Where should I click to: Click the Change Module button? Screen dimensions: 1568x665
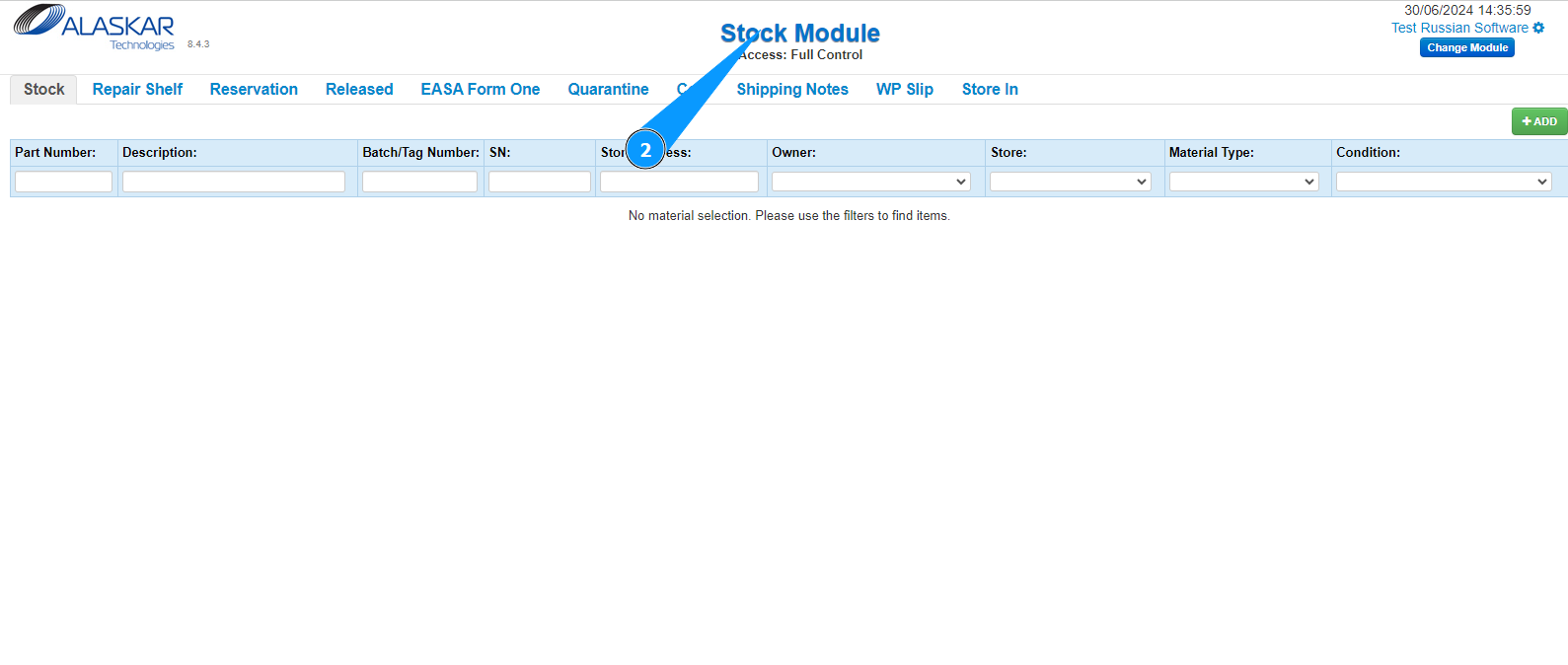click(x=1467, y=47)
